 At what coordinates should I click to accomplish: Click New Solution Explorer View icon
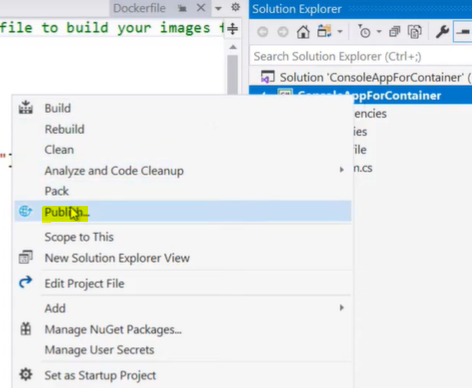tap(26, 257)
